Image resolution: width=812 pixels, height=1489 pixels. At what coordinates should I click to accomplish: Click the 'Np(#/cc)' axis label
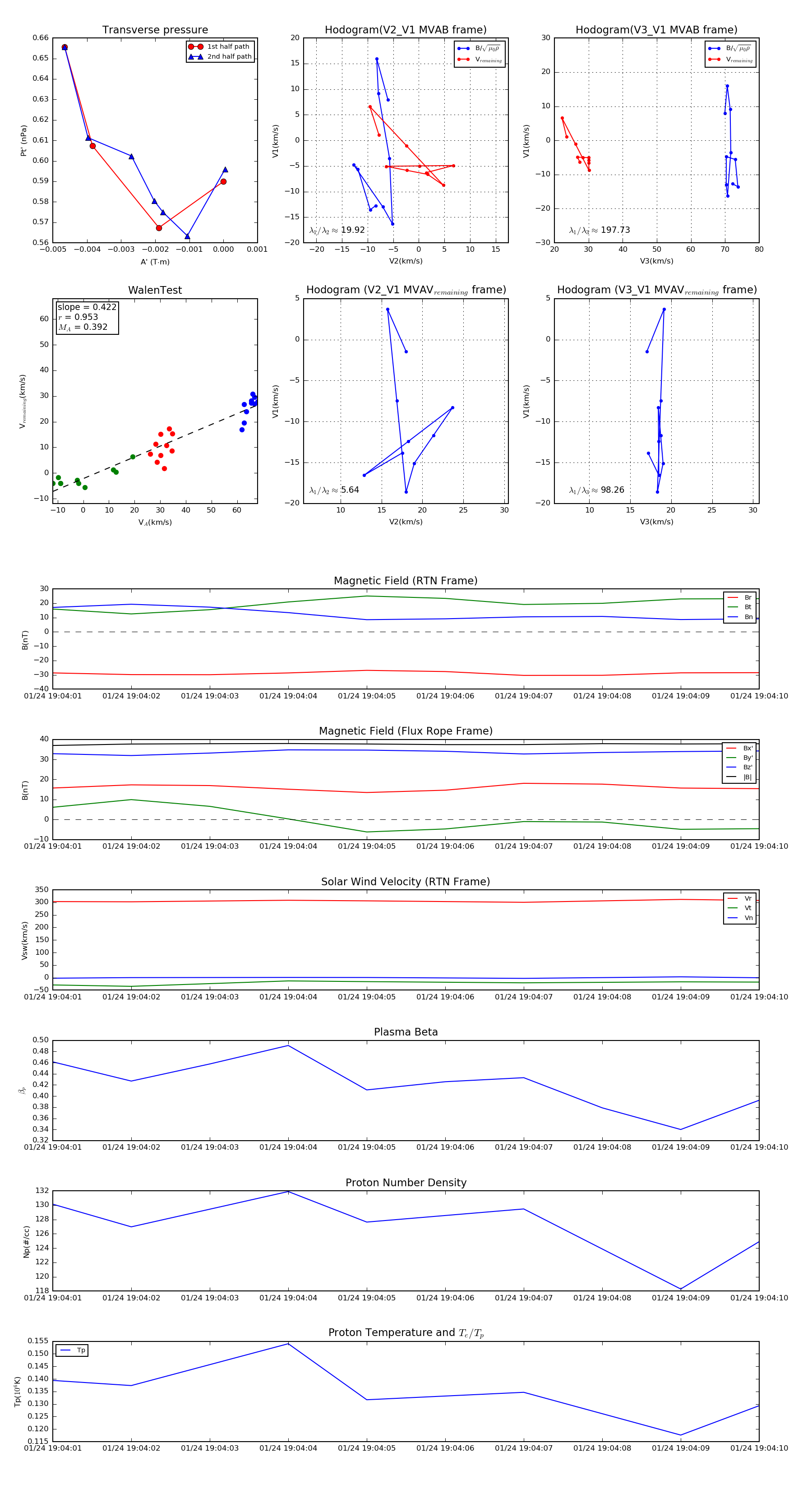[26, 1242]
